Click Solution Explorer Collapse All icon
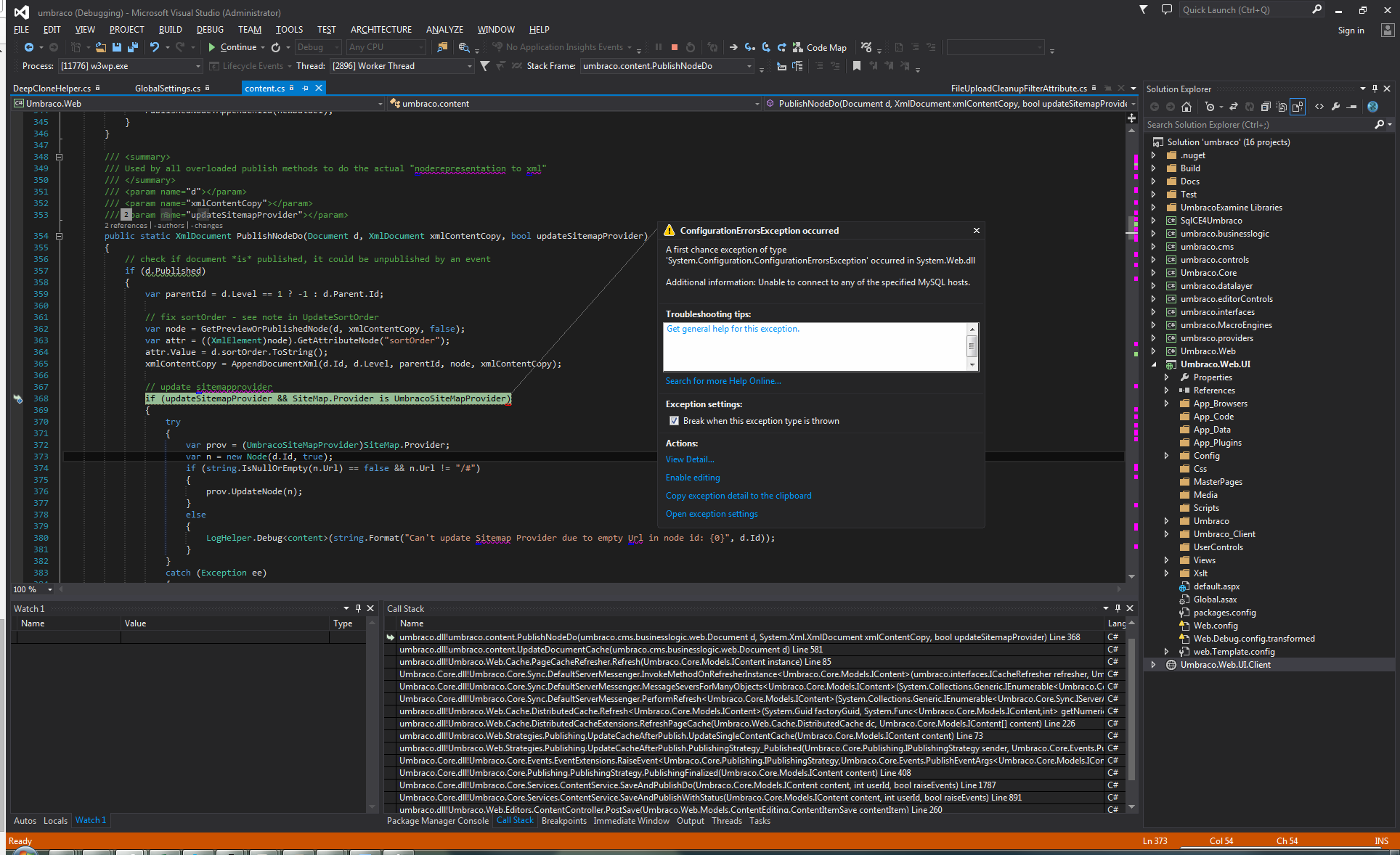 pos(1266,107)
